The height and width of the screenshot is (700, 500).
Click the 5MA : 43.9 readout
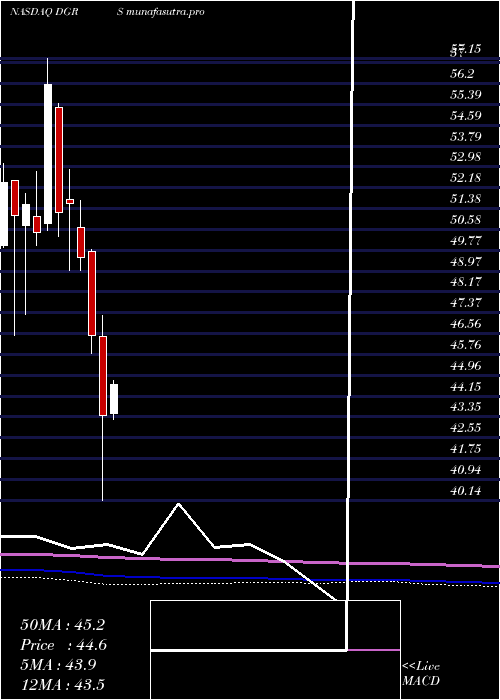[x=58, y=665]
